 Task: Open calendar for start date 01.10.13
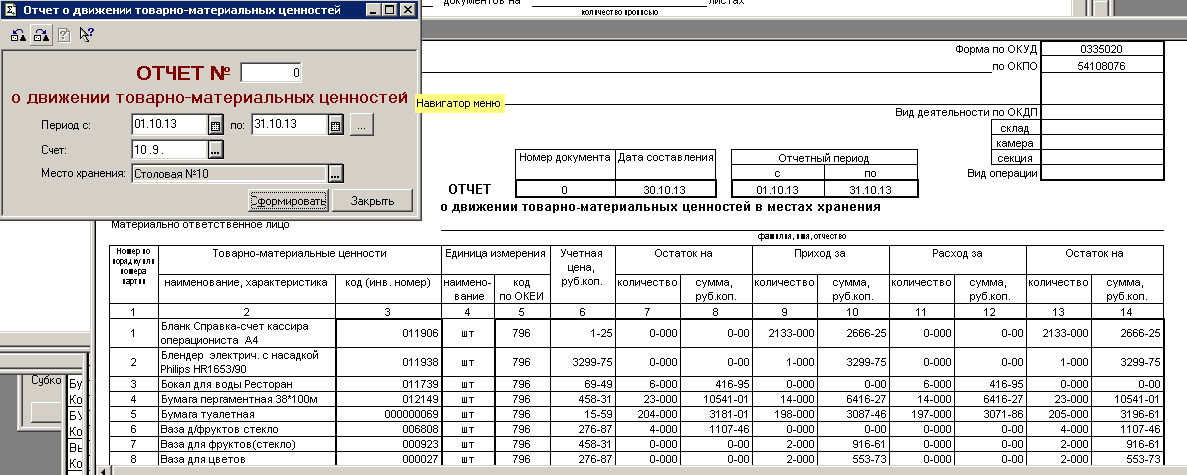tap(214, 125)
